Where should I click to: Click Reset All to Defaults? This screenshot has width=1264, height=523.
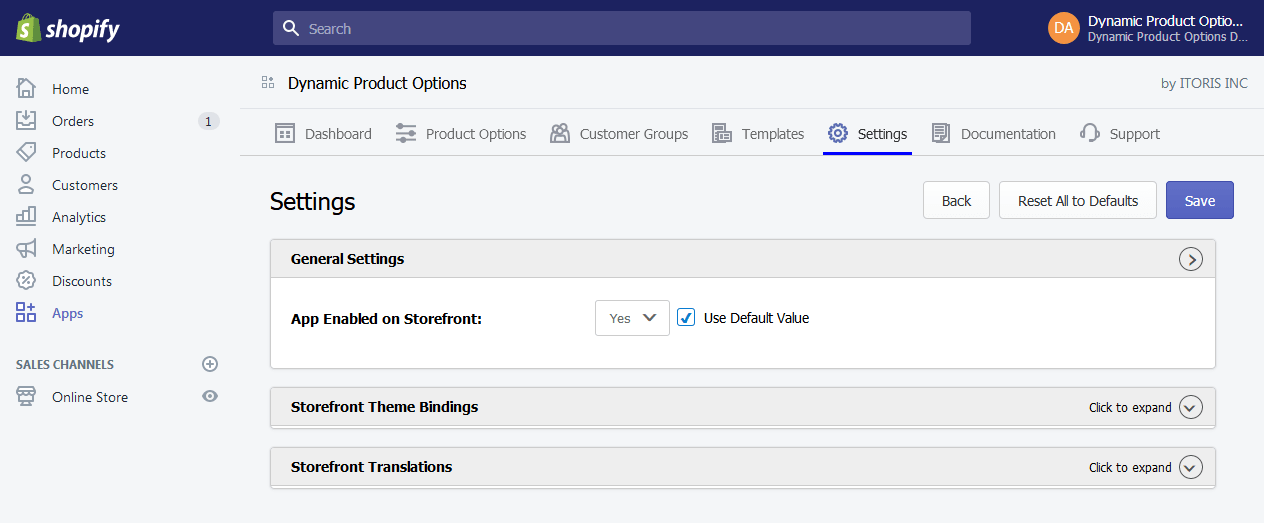pos(1078,200)
